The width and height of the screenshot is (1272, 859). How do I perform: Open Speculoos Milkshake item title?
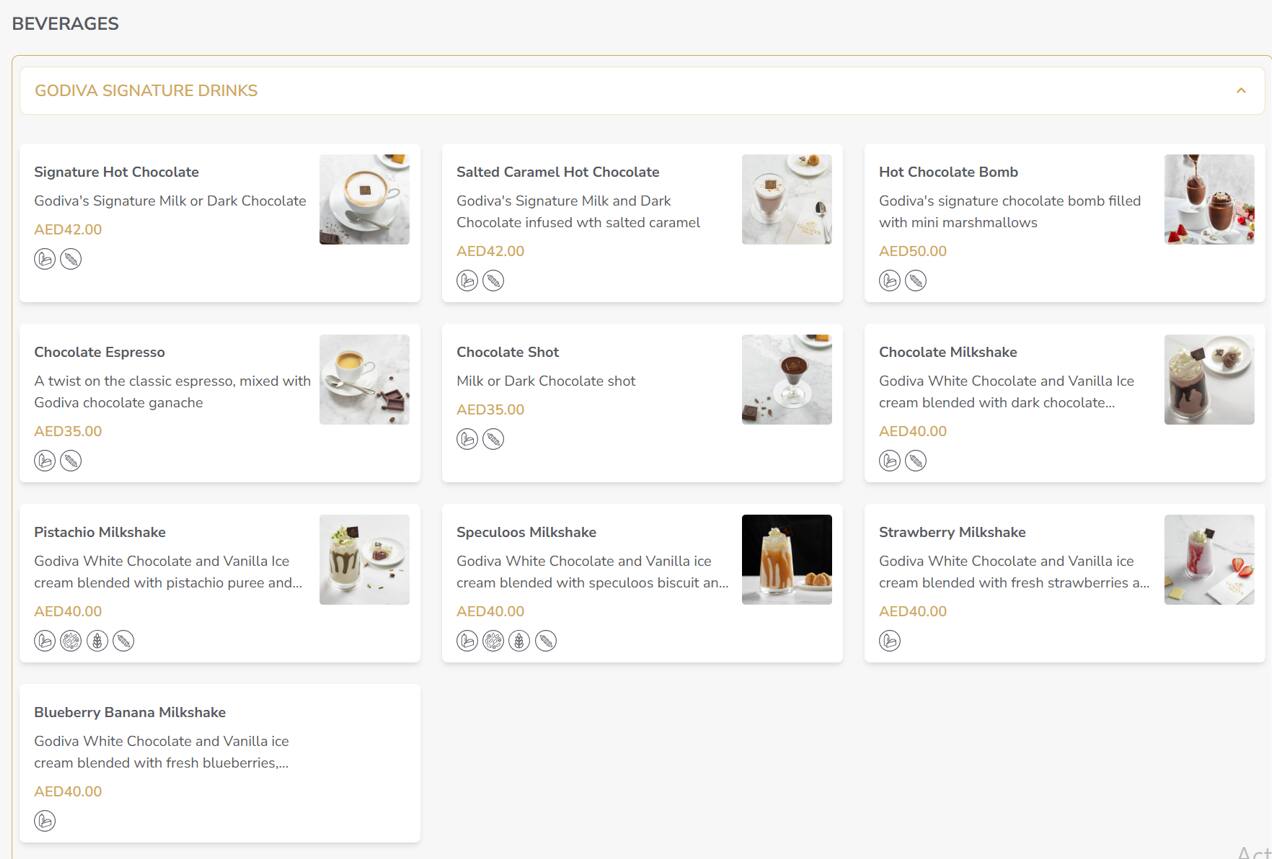click(526, 532)
